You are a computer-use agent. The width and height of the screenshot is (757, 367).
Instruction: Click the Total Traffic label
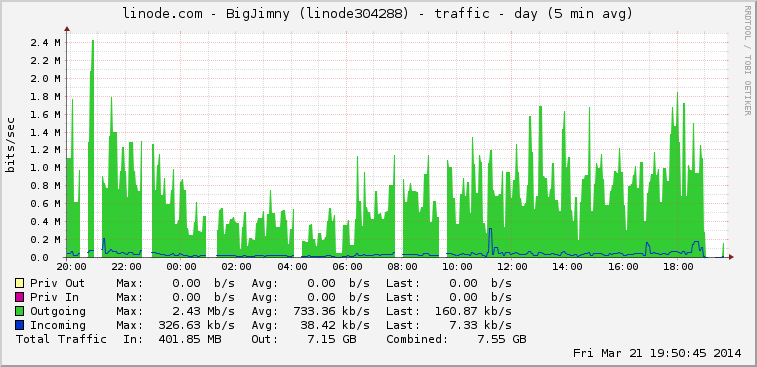pos(61,339)
